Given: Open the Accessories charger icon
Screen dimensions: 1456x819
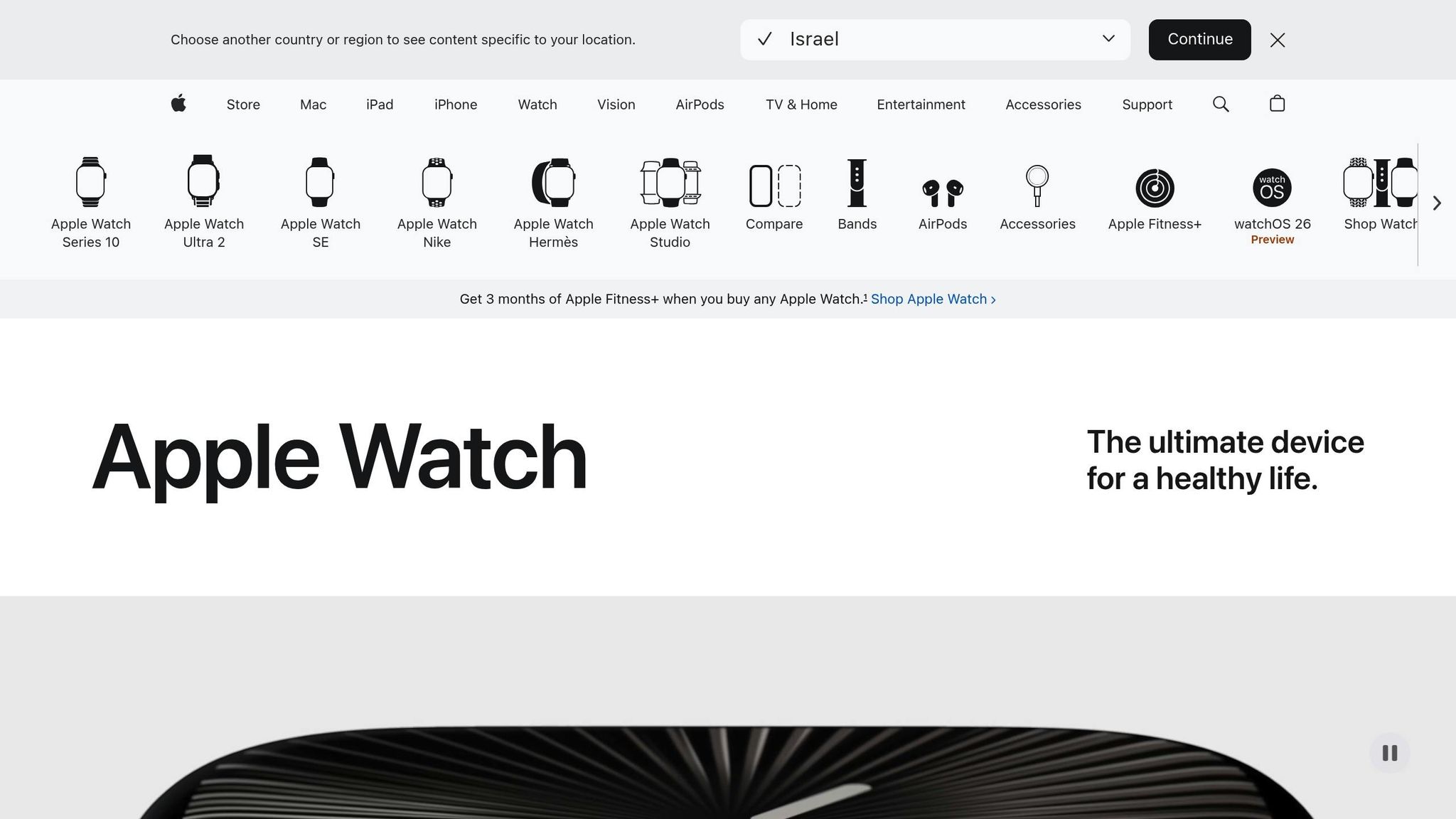Looking at the screenshot, I should (x=1037, y=186).
